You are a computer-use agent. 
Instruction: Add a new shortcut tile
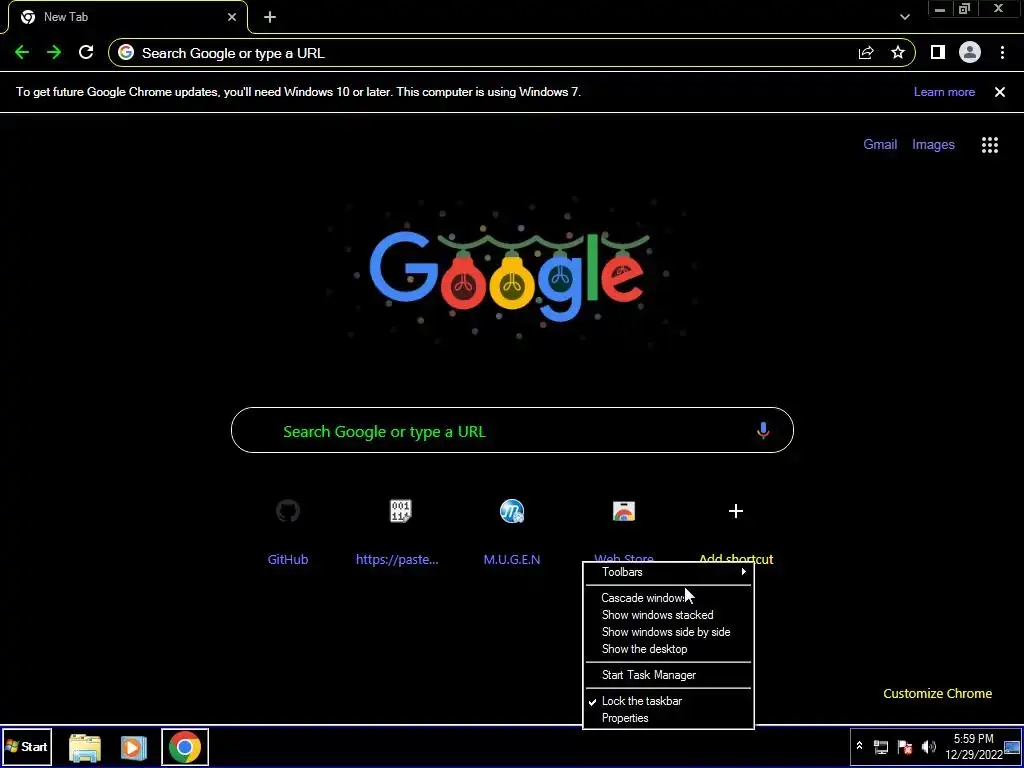(x=736, y=534)
